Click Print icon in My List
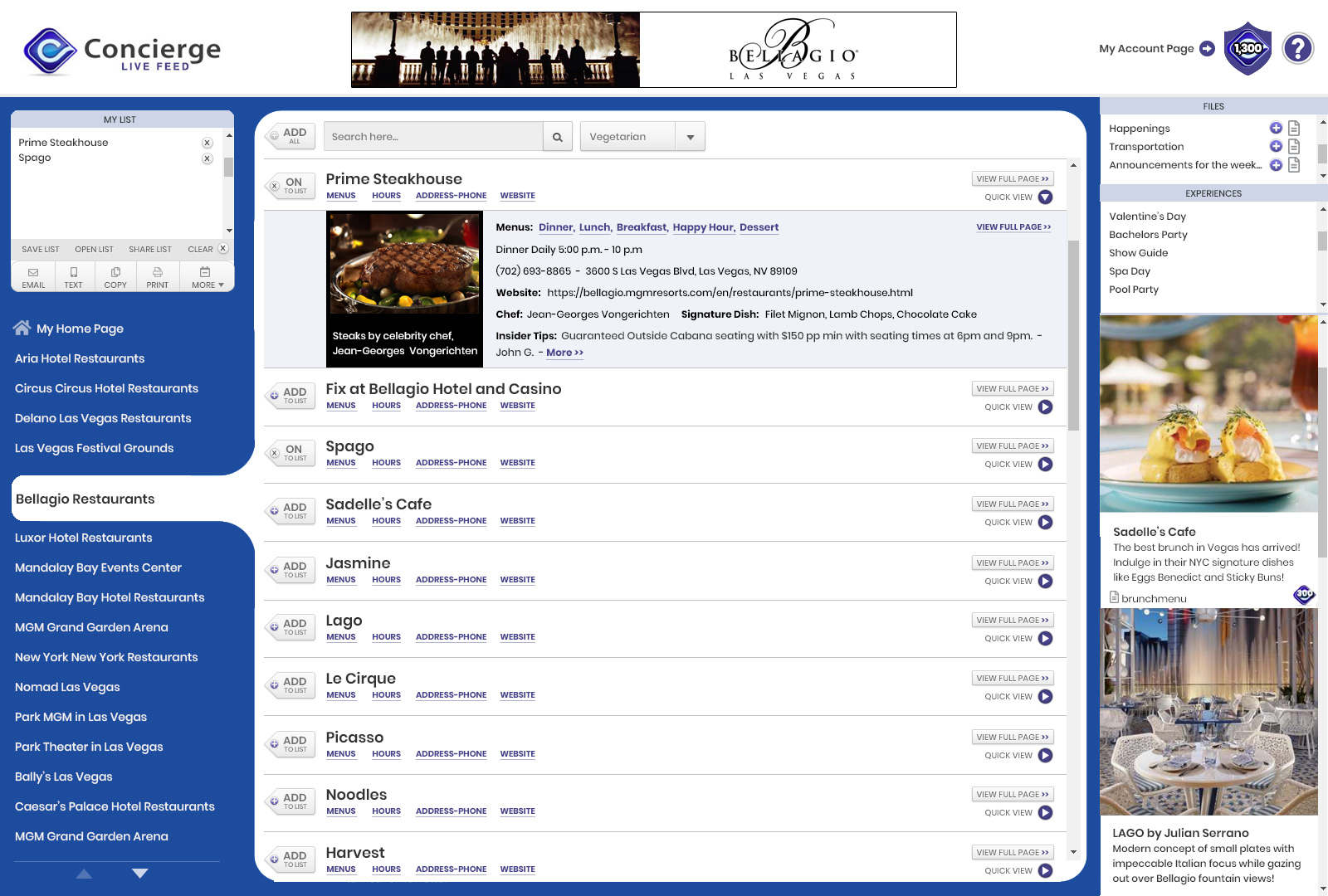This screenshot has height=896, width=1328. pyautogui.click(x=157, y=277)
